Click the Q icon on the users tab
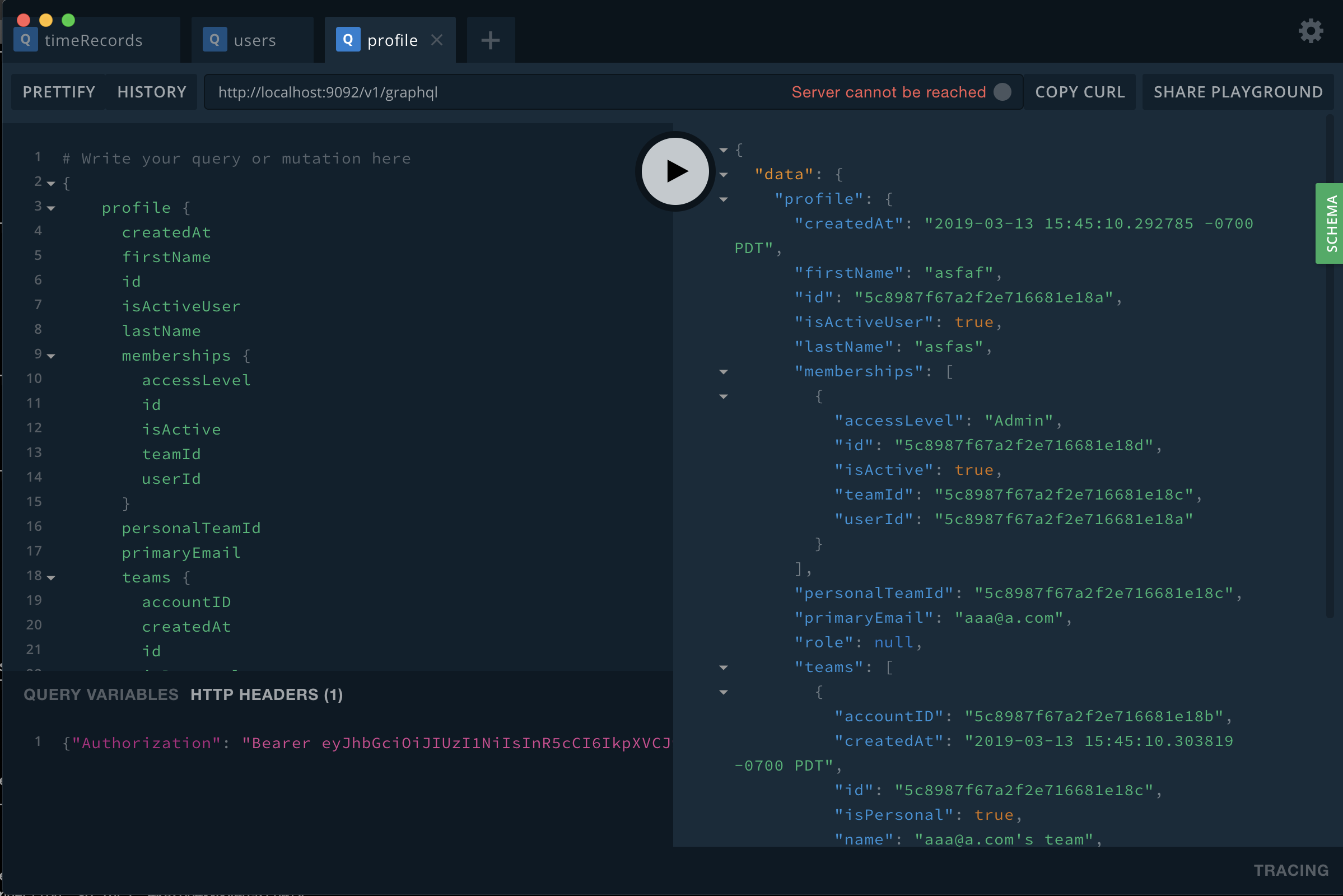 214,39
